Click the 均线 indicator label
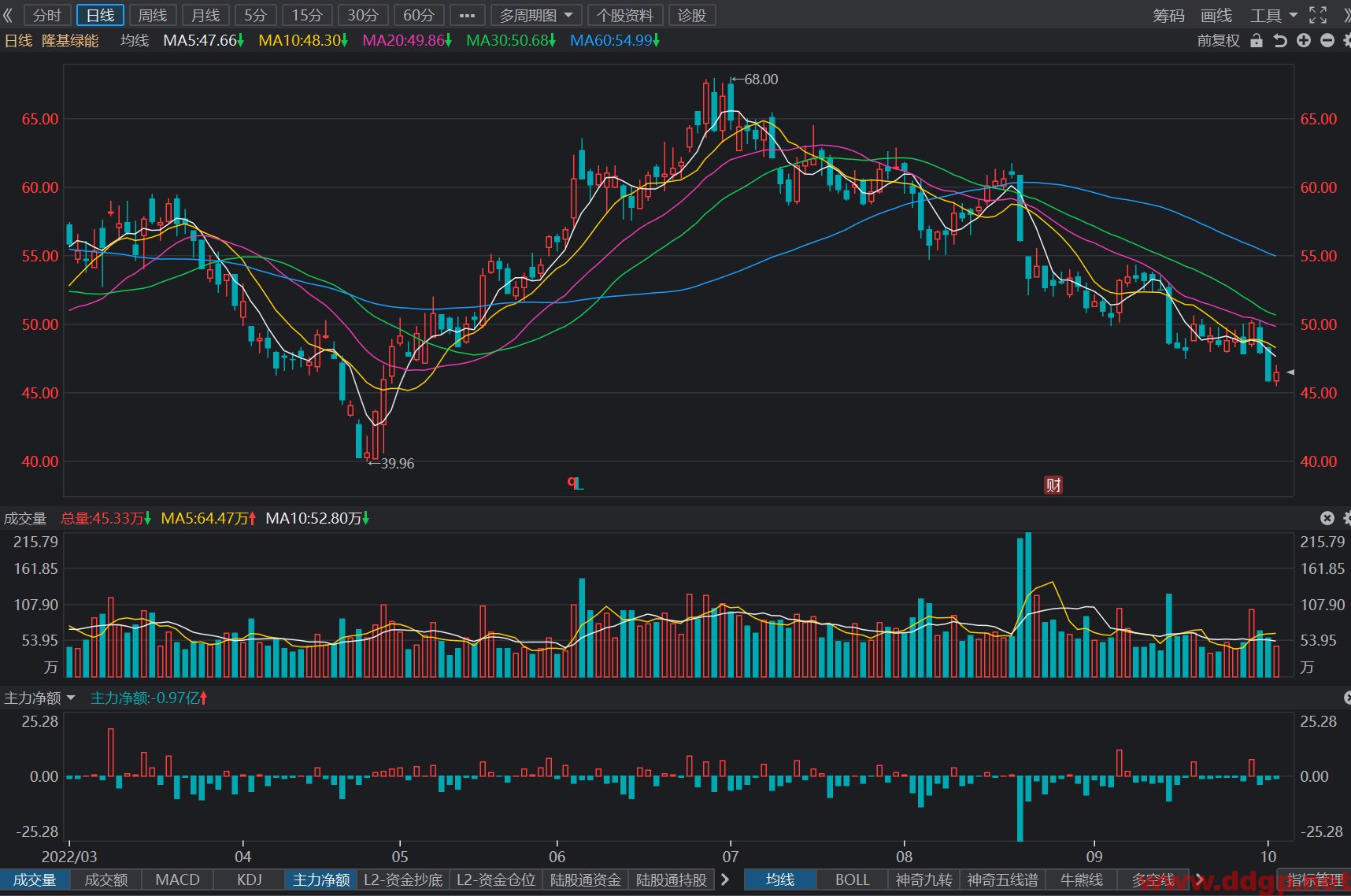This screenshot has width=1351, height=896. point(135,40)
